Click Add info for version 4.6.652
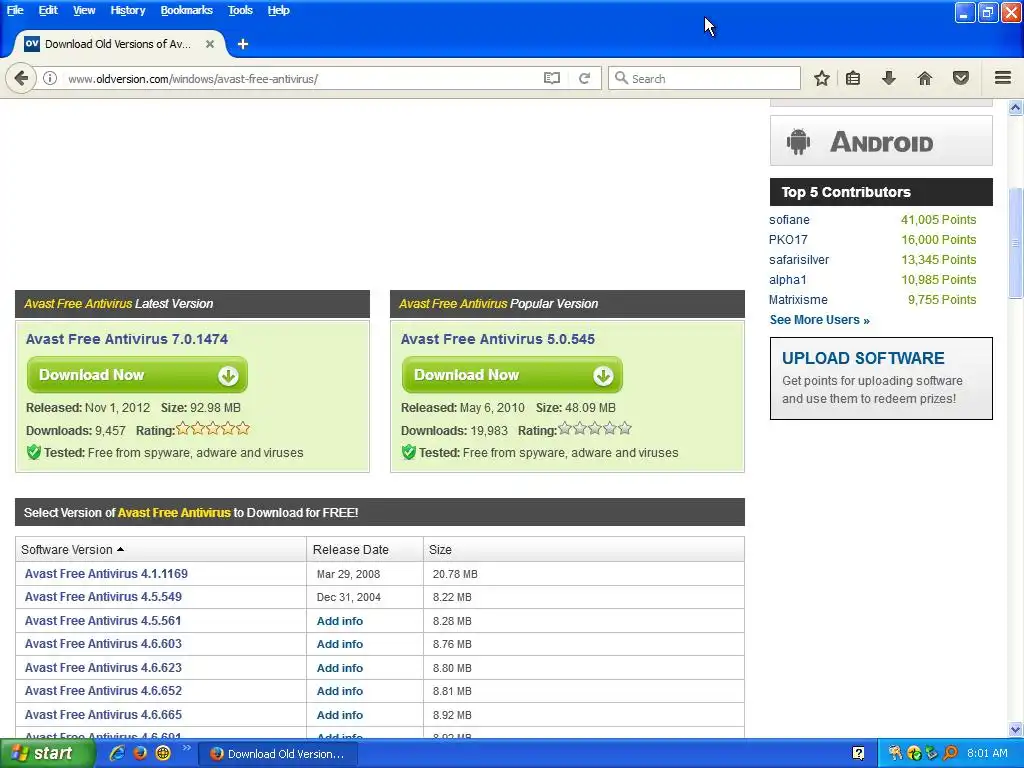 (340, 691)
